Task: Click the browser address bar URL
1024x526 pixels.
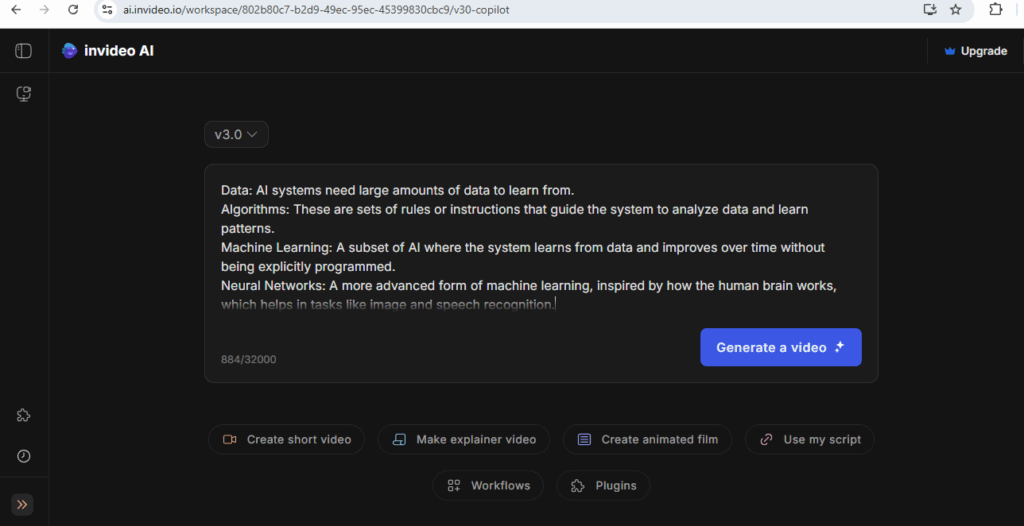Action: pyautogui.click(x=316, y=10)
